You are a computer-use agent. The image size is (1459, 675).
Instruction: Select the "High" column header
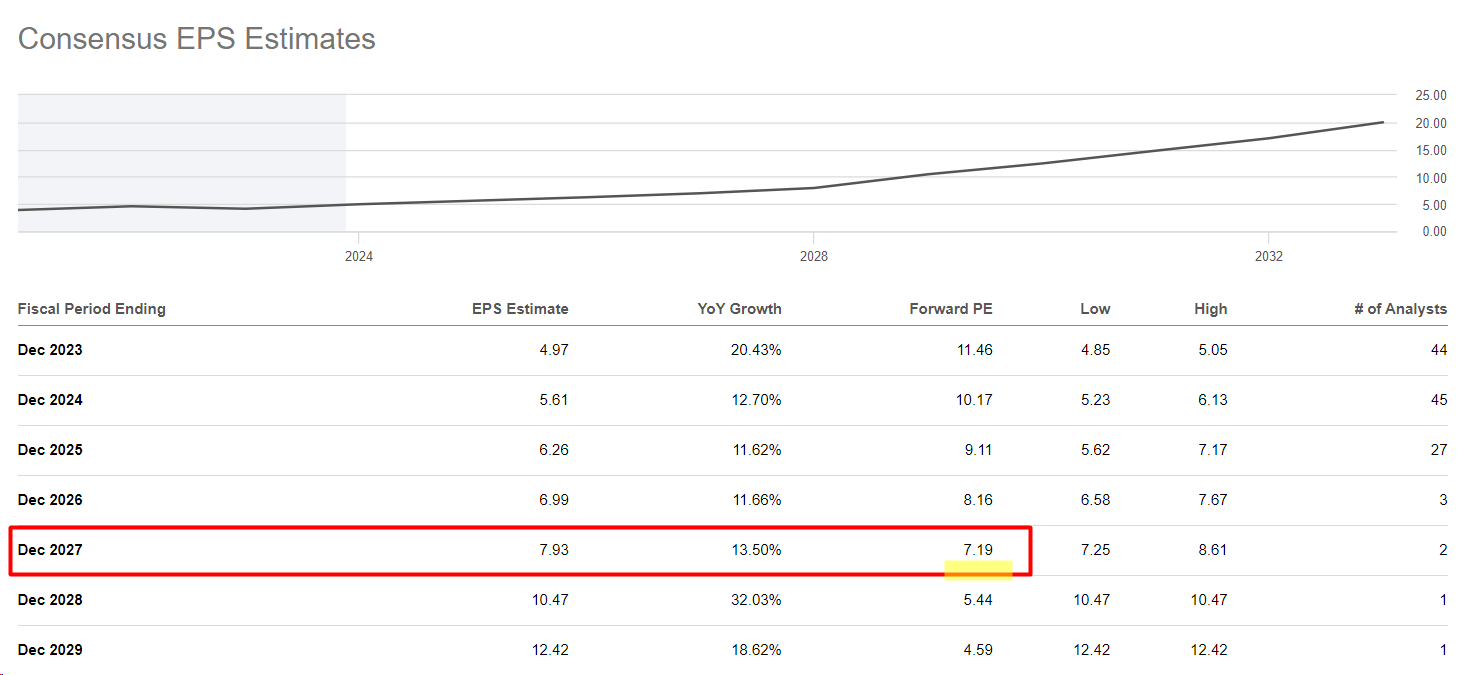[x=1210, y=309]
